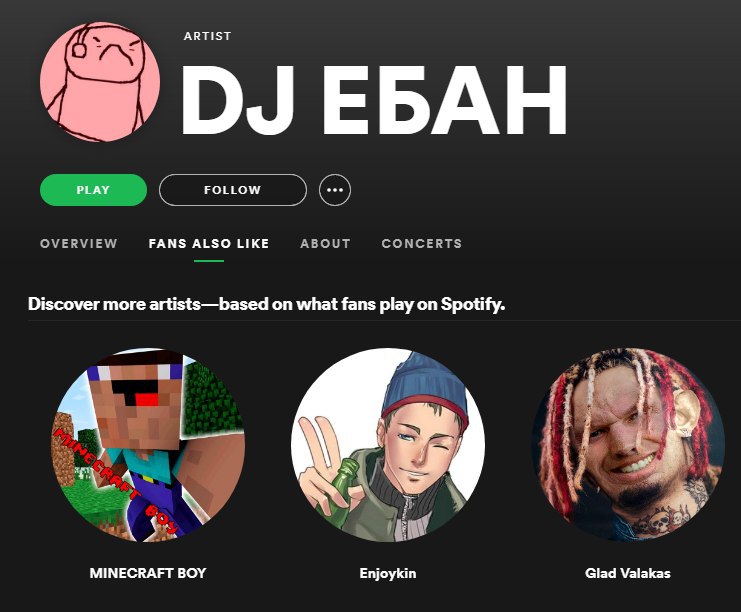The image size is (741, 612).
Task: Click the word Spotify in the heading
Action: tap(473, 304)
